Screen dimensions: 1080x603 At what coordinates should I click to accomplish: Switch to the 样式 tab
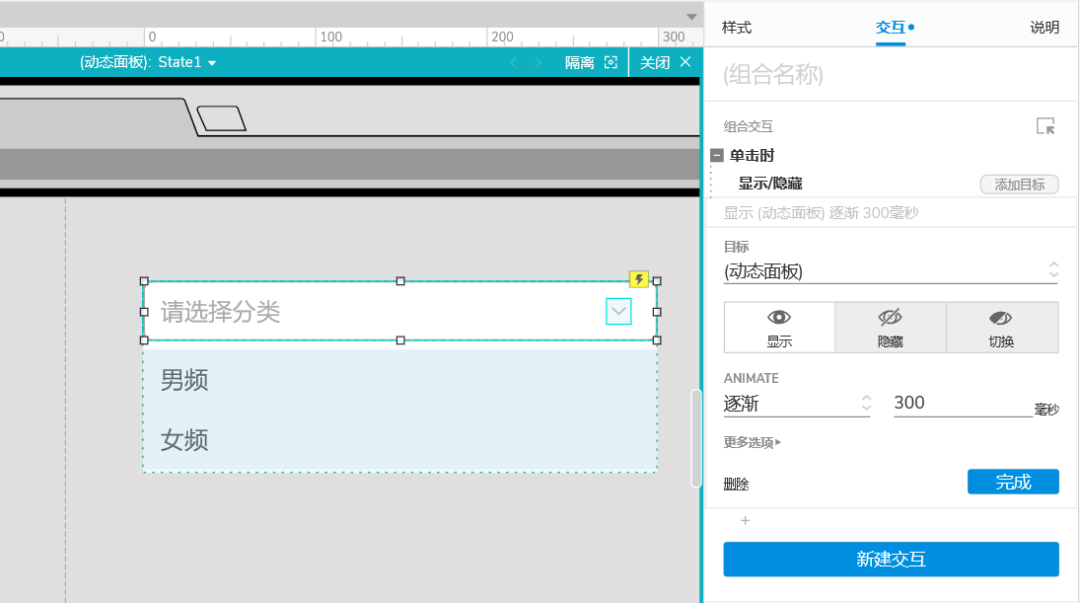coord(736,28)
